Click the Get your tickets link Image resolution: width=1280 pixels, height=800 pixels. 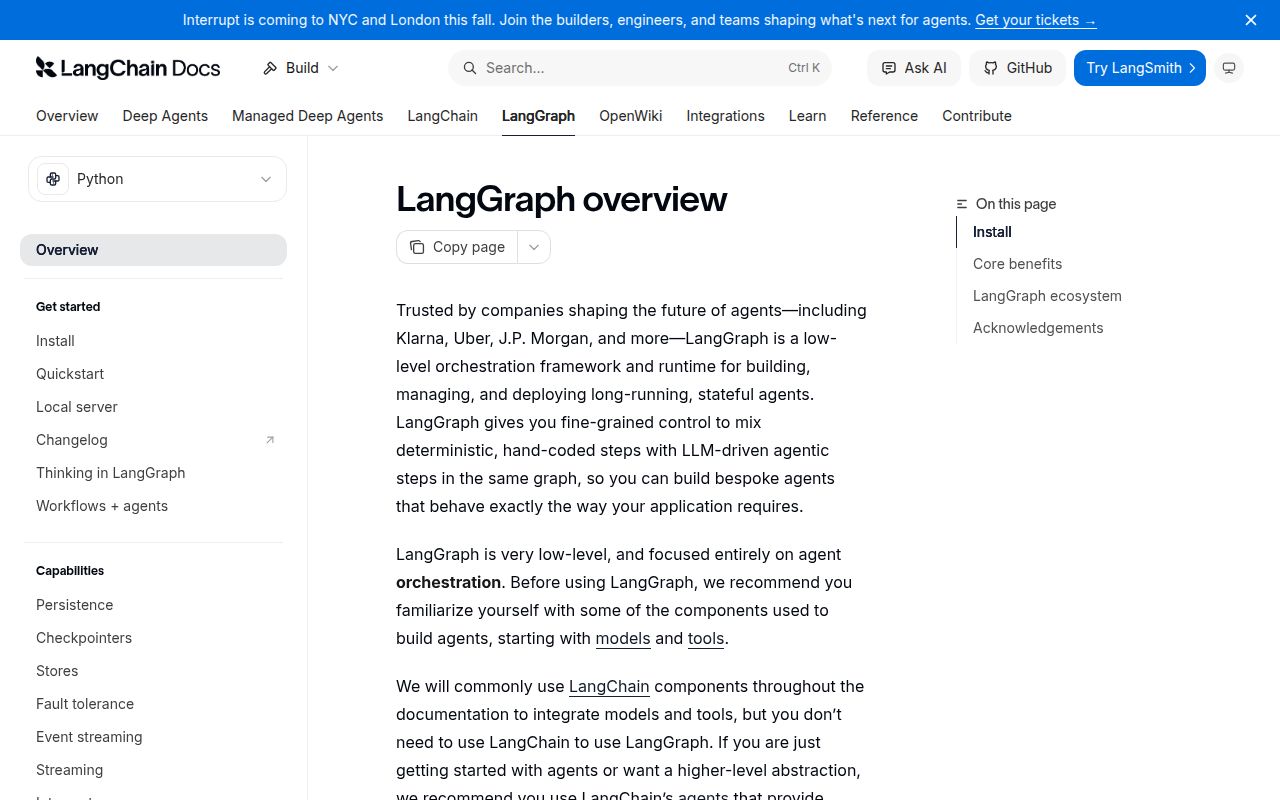[x=1035, y=20]
